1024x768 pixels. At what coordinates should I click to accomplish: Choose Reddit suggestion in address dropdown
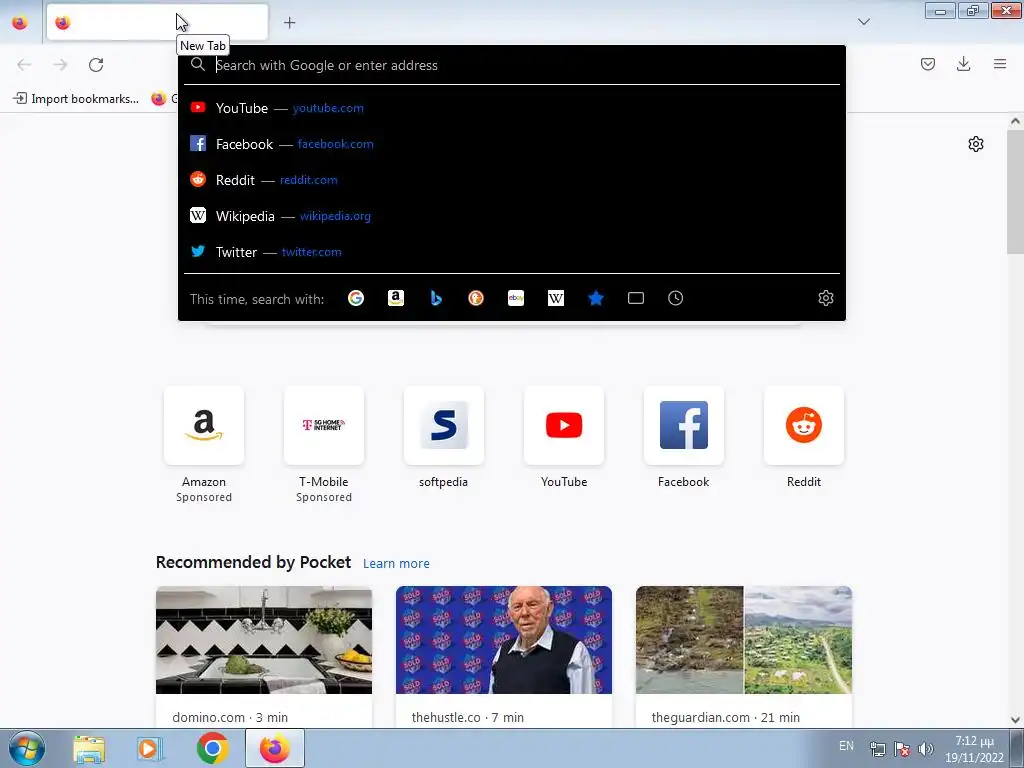tap(511, 180)
